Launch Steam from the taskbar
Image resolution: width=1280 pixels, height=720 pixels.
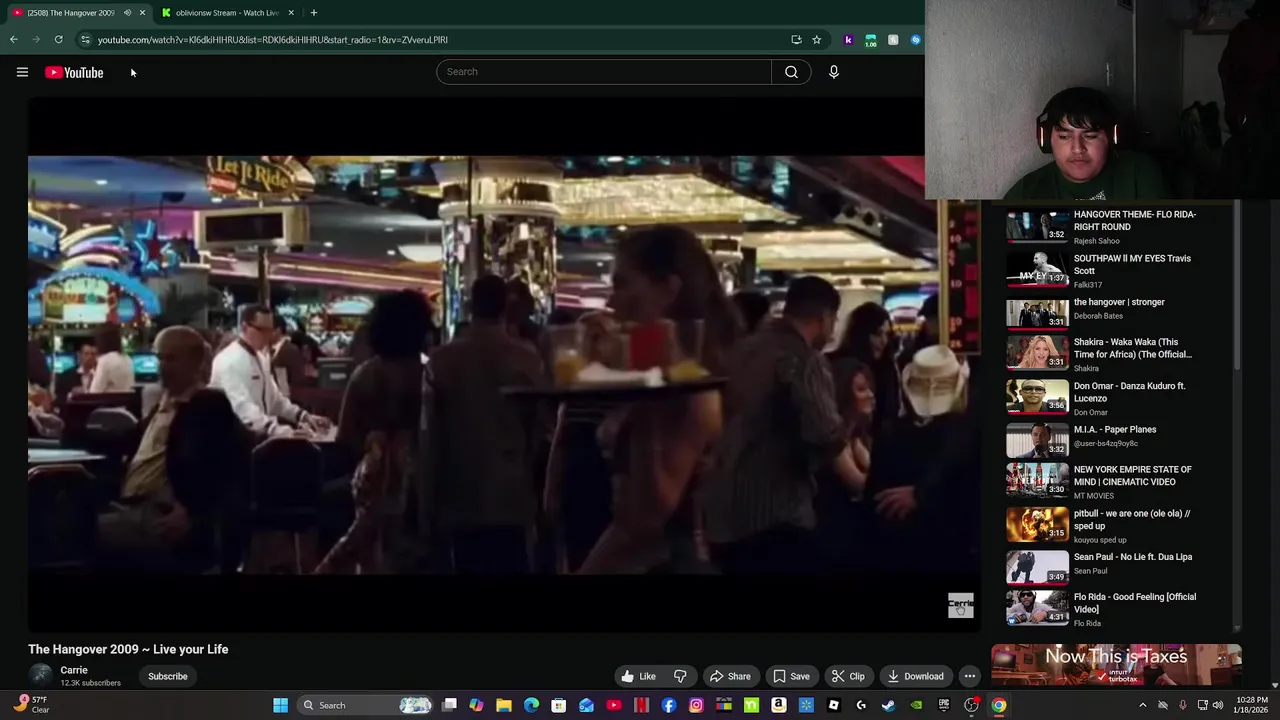[x=888, y=705]
